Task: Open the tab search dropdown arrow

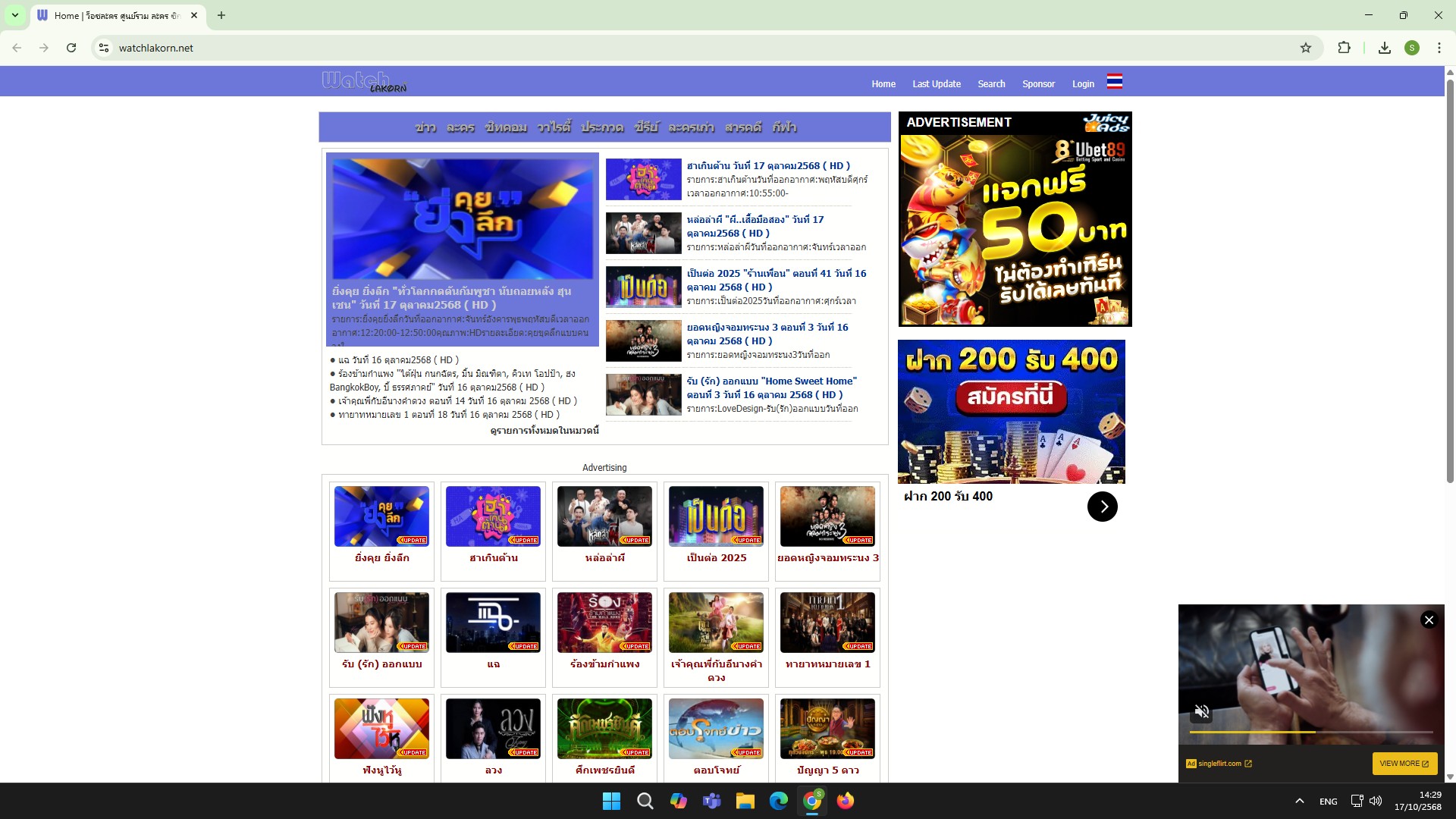Action: 14,15
